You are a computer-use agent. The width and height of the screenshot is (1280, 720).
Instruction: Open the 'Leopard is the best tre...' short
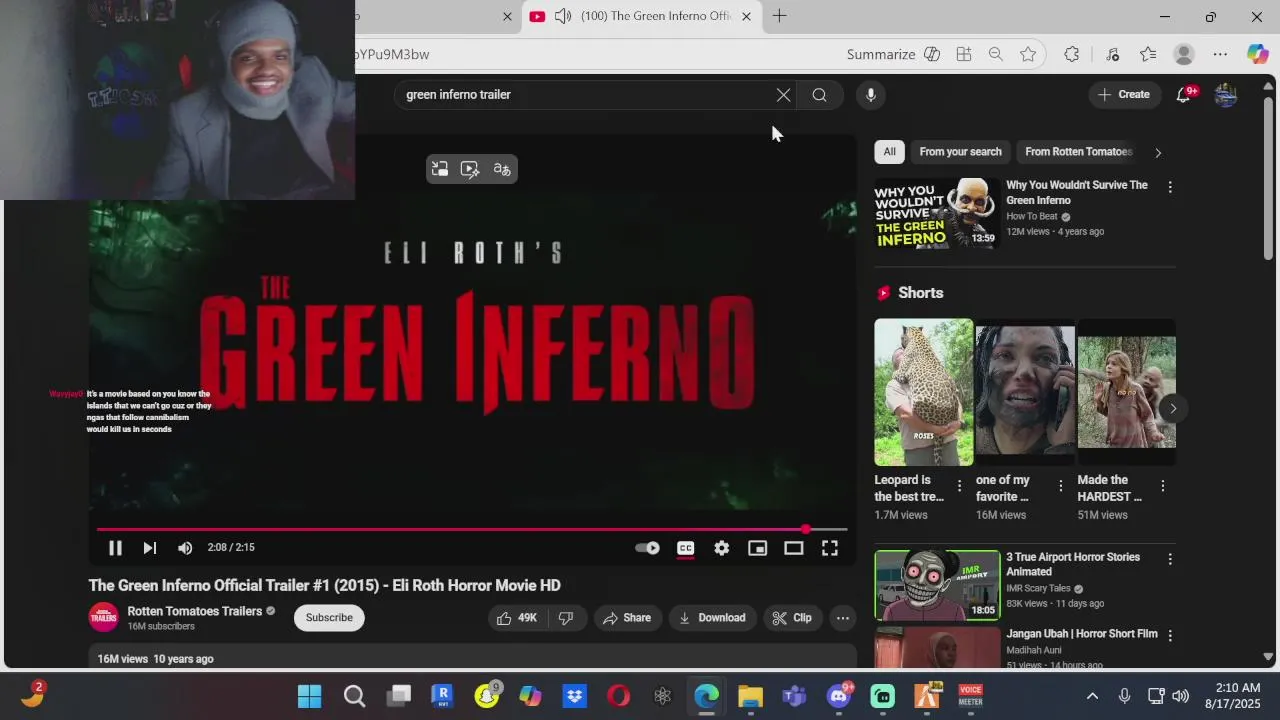point(923,392)
